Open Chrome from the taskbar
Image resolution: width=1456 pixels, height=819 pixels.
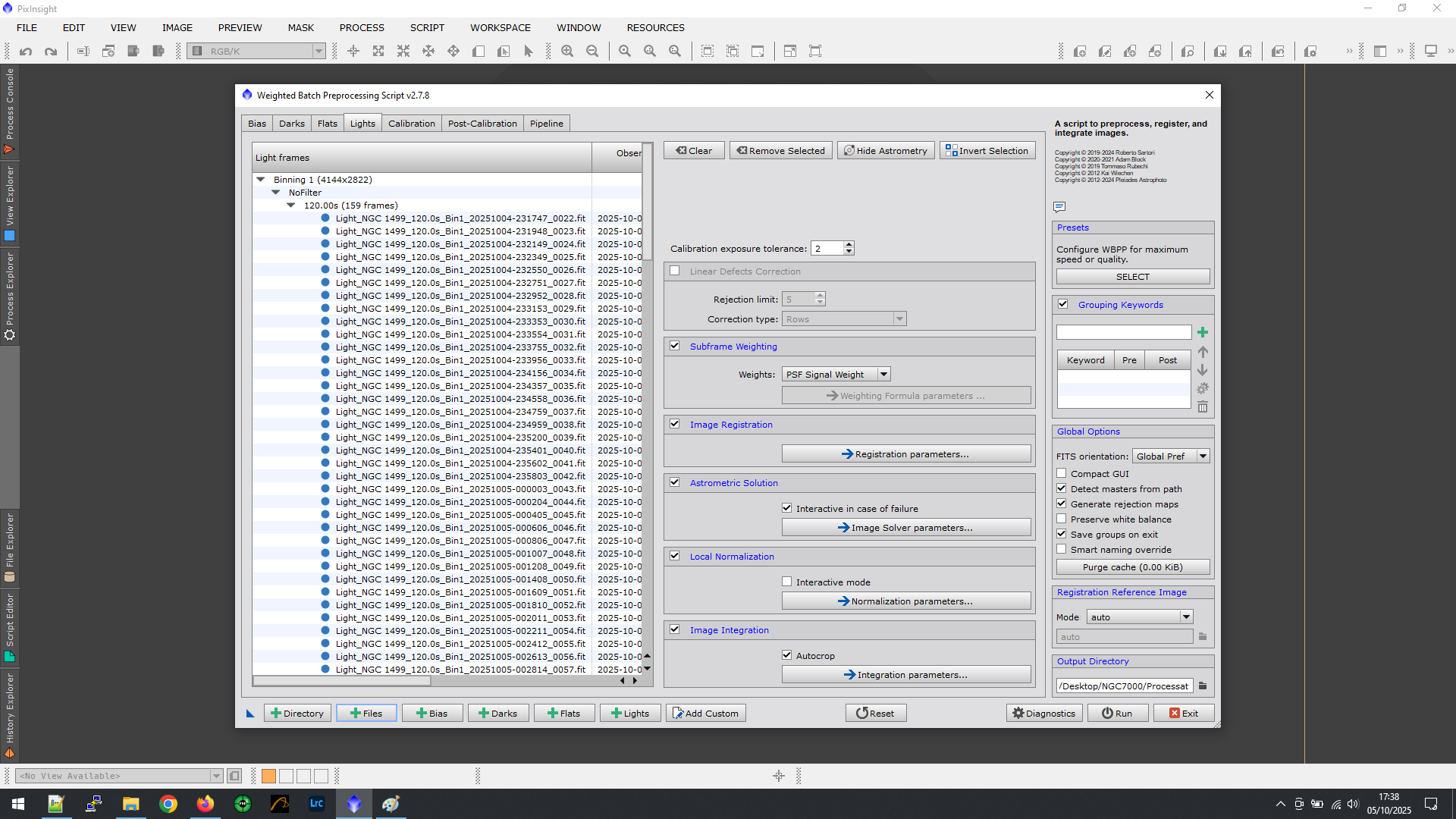click(168, 804)
